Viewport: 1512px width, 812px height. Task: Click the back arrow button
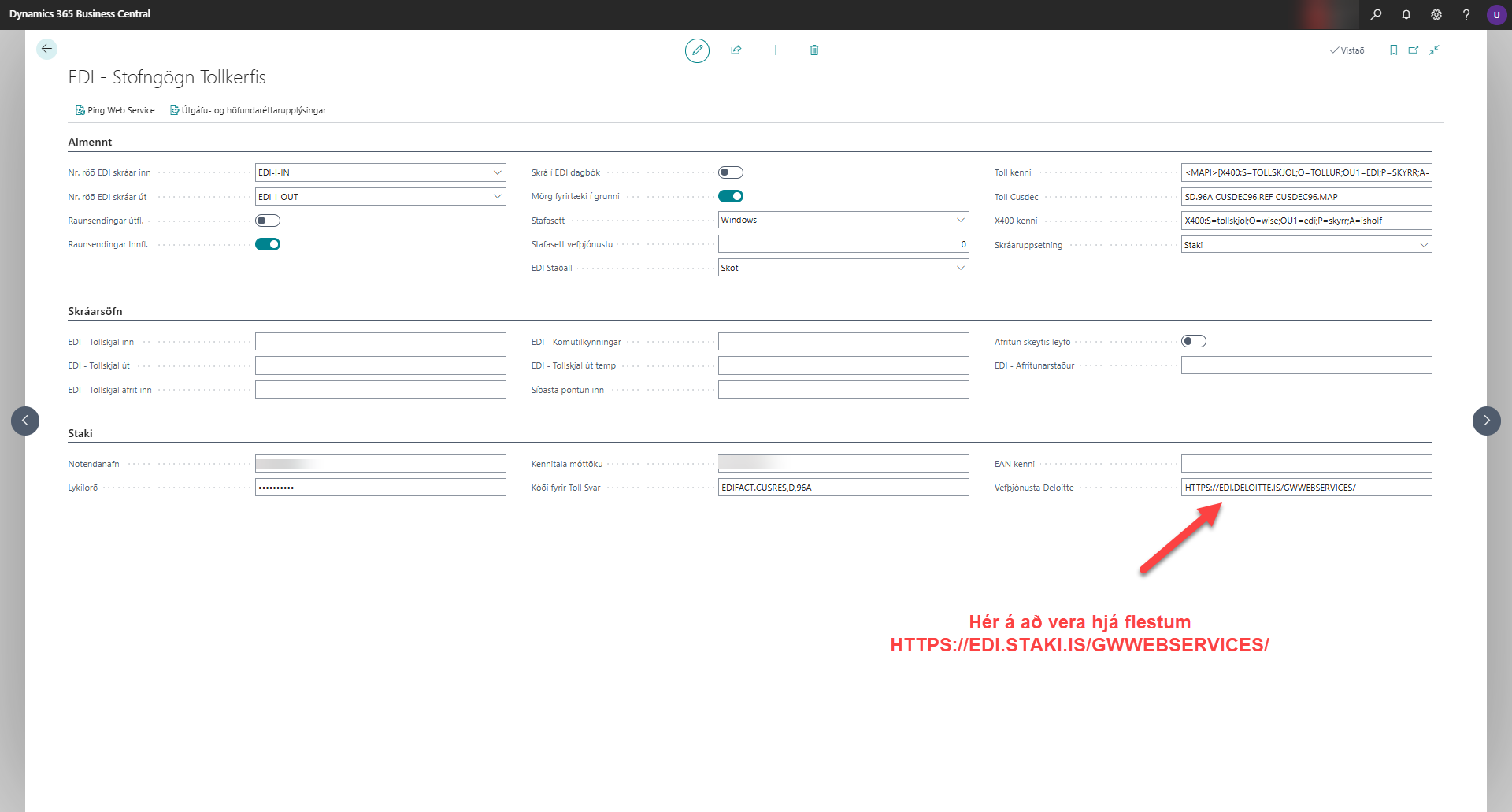tap(46, 49)
